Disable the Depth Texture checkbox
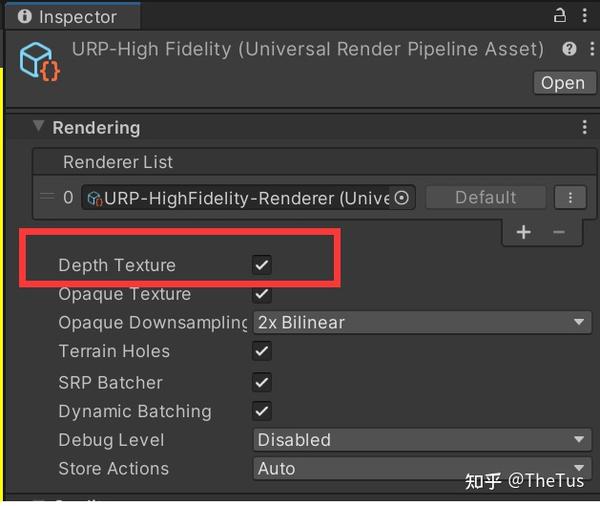 [262, 265]
